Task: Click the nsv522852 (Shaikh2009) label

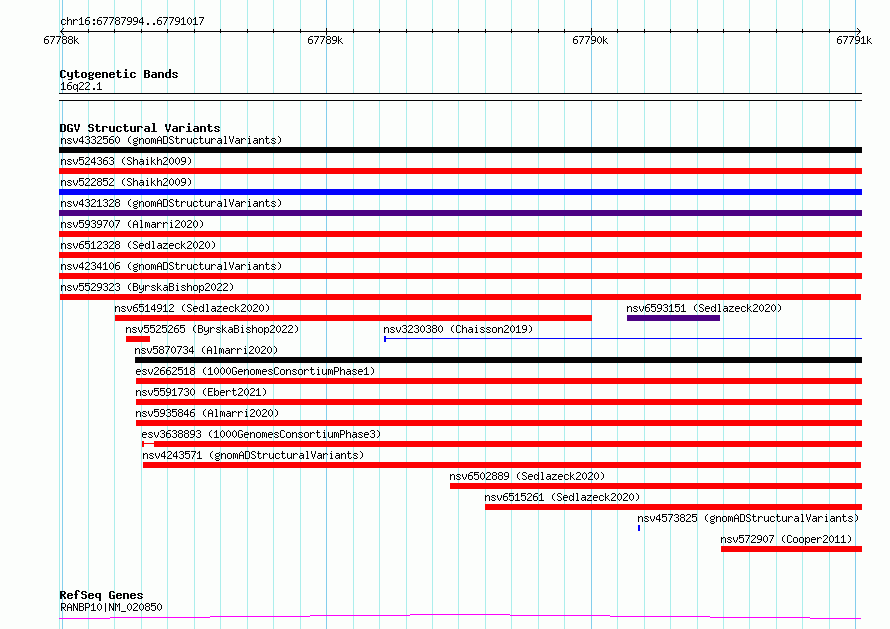Action: tap(126, 182)
